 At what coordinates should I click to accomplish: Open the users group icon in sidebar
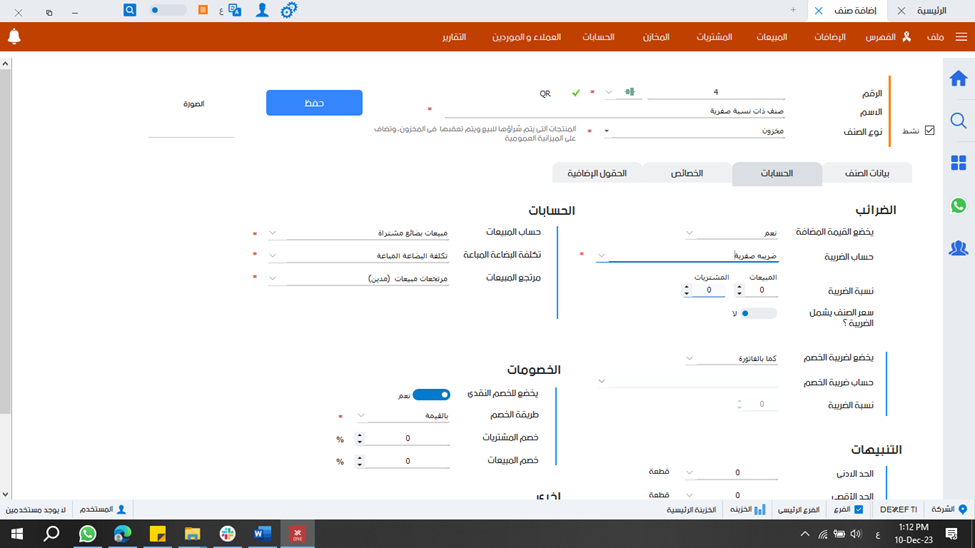[x=958, y=248]
